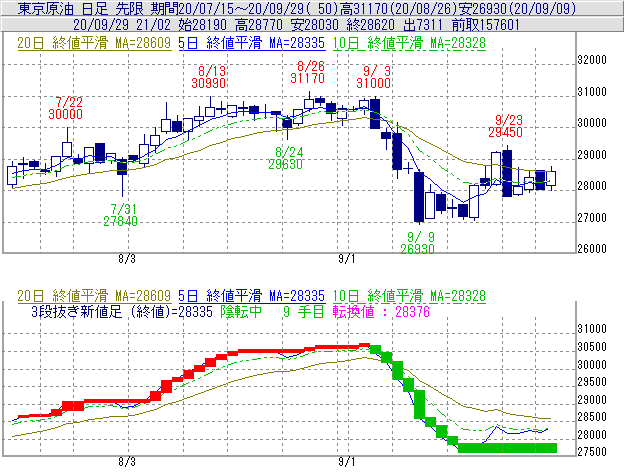Select the 20-day MA=28609 legend in the lower chart
This screenshot has height=474, width=624.
pyautogui.click(x=94, y=296)
